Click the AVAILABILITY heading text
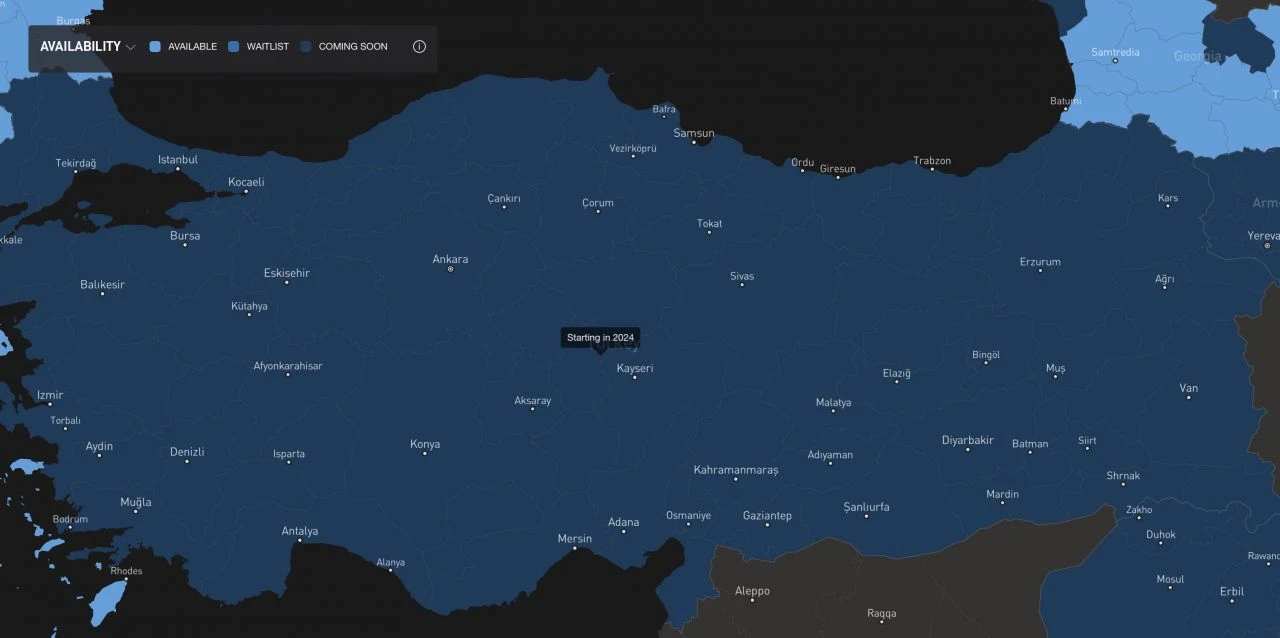This screenshot has height=638, width=1280. (x=80, y=47)
